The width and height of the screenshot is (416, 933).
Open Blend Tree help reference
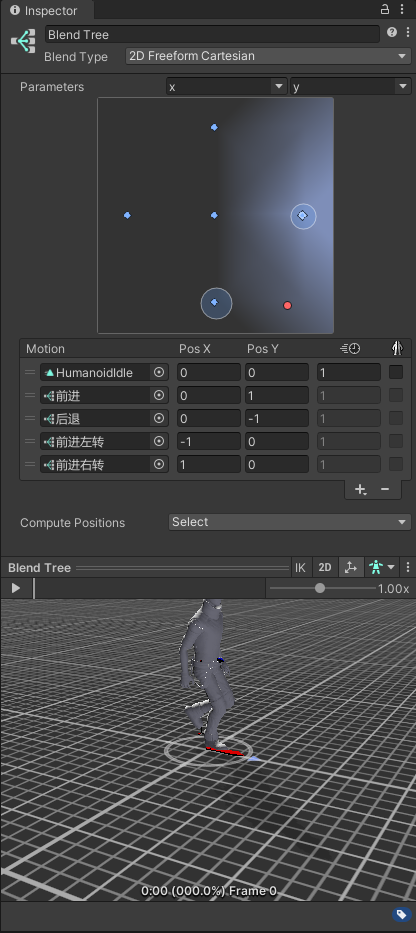pyautogui.click(x=392, y=32)
